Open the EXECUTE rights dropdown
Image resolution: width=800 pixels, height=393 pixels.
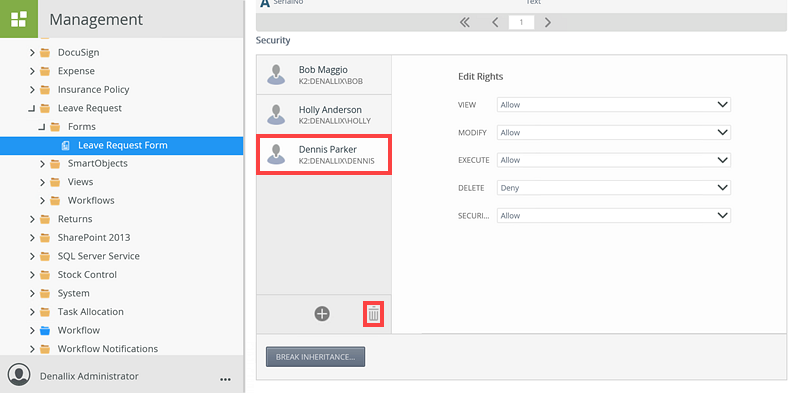[x=614, y=160]
